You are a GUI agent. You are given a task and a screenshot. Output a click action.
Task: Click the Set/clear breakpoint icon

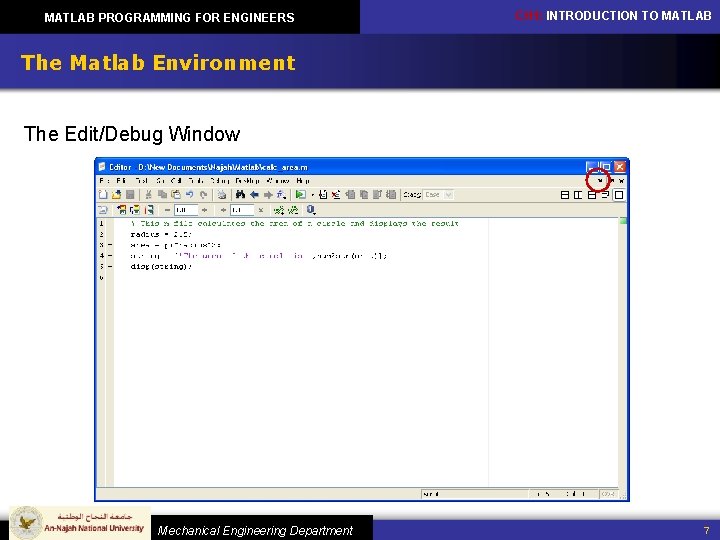(323, 195)
